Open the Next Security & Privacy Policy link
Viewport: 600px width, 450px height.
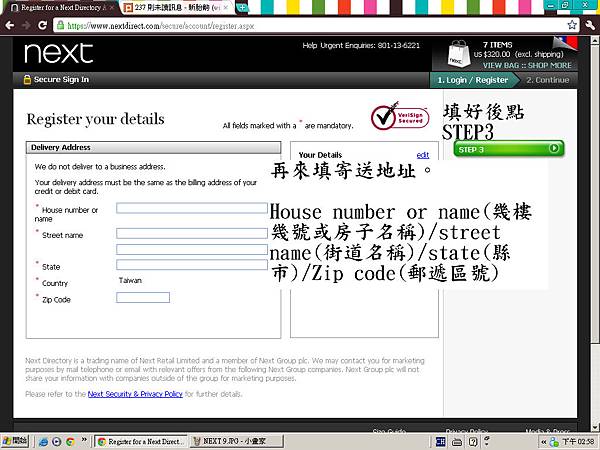[135, 394]
